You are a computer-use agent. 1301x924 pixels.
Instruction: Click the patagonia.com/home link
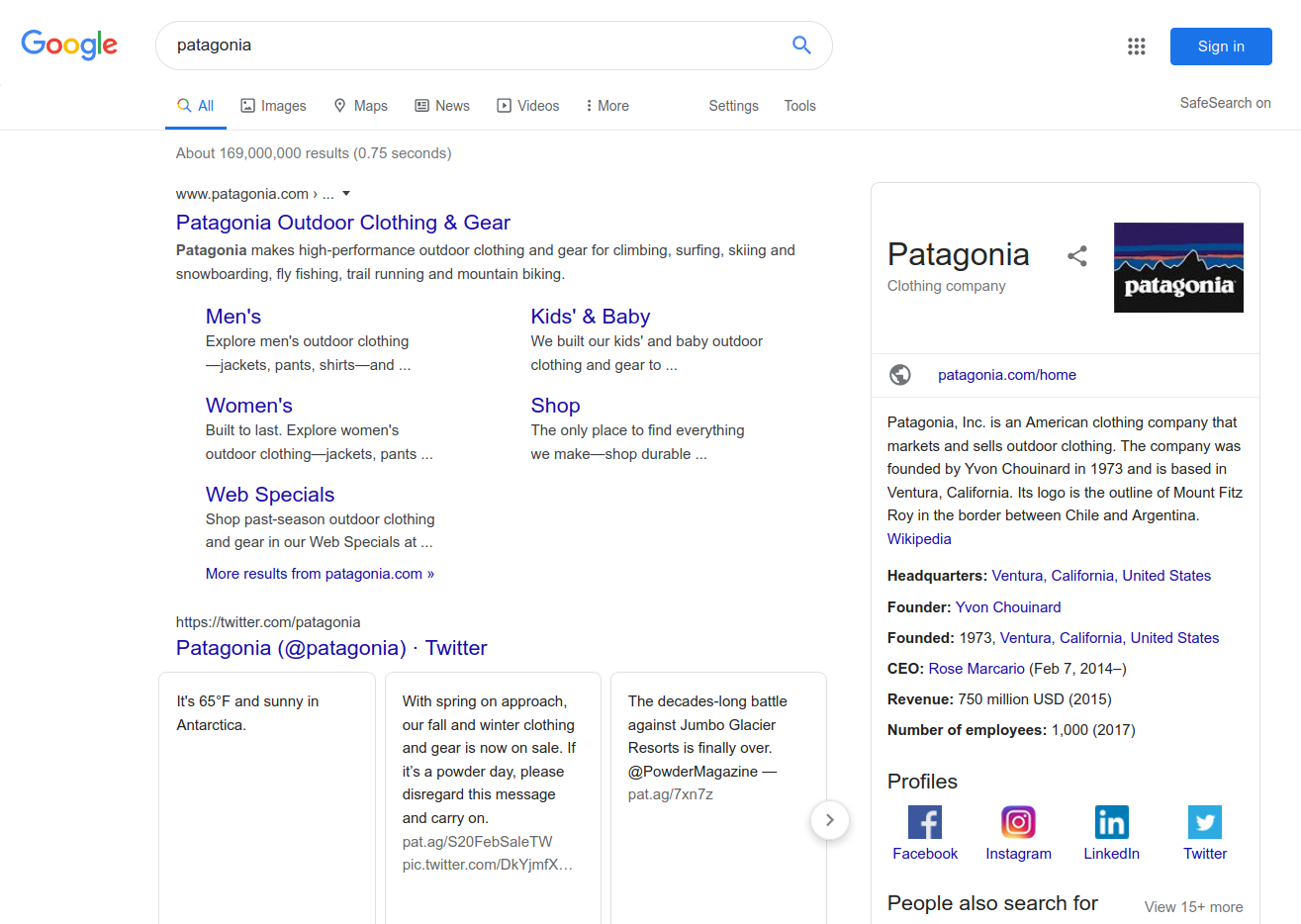click(x=1007, y=375)
